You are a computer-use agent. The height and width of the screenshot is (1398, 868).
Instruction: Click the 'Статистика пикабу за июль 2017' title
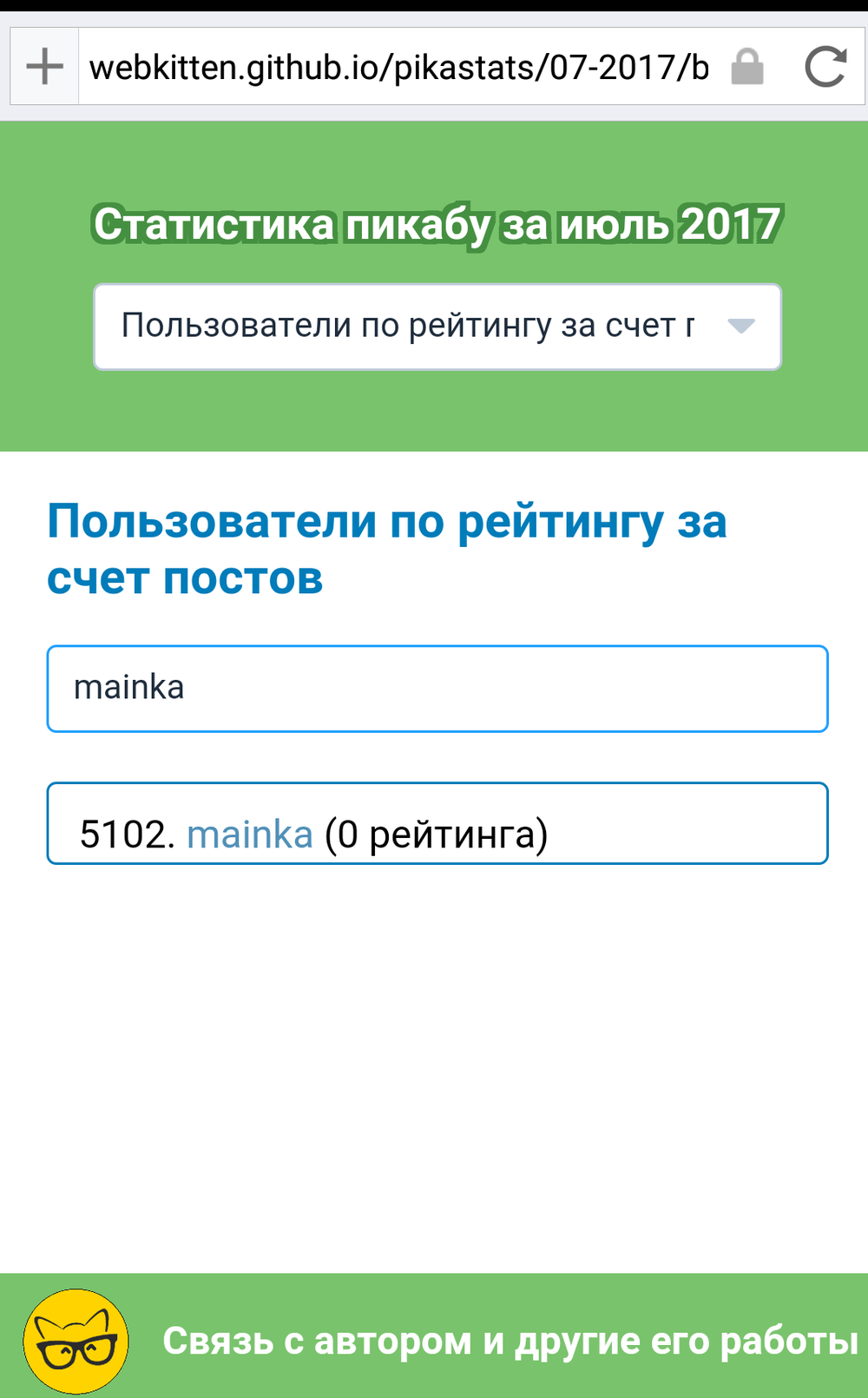[437, 224]
